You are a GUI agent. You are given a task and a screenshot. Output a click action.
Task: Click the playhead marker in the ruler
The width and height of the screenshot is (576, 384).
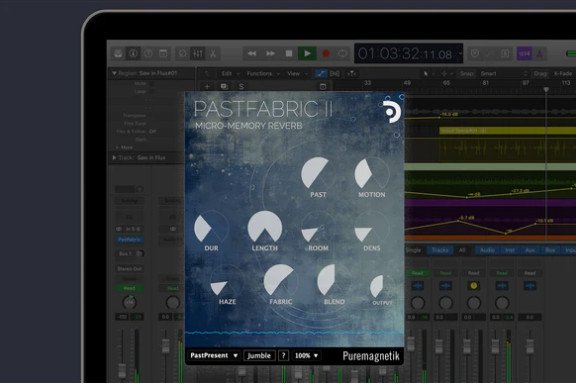click(x=546, y=89)
